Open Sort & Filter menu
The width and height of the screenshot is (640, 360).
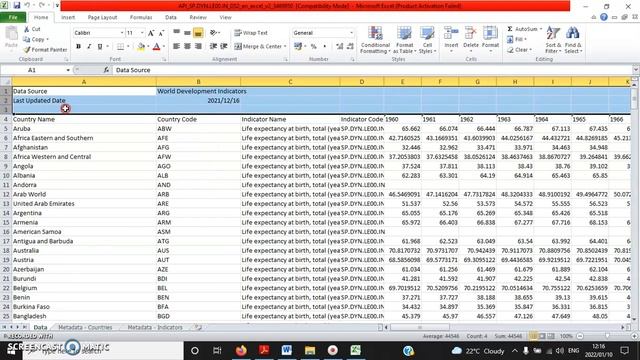pyautogui.click(x=553, y=40)
